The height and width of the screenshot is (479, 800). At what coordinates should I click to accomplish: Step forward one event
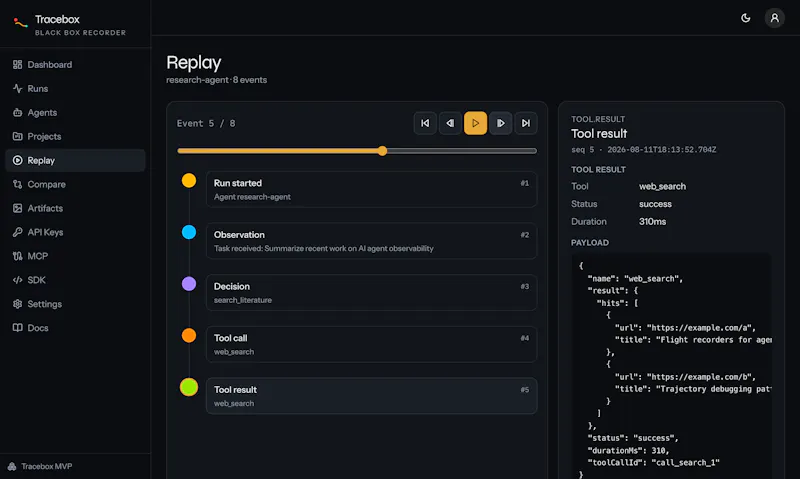(501, 123)
